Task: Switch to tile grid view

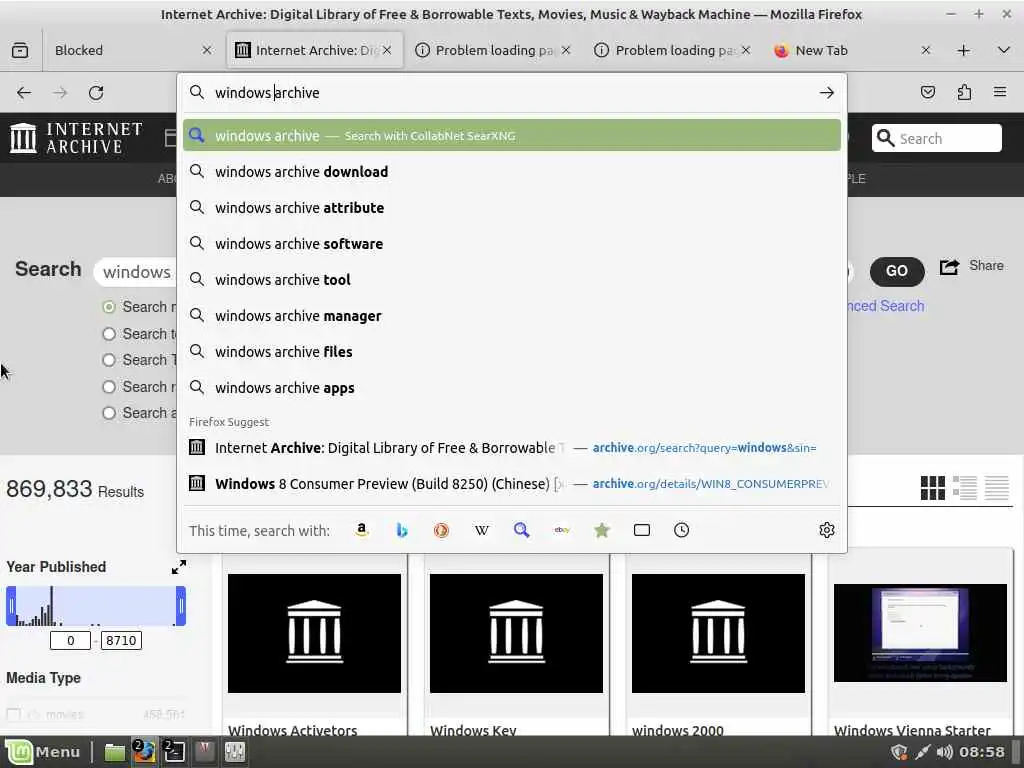Action: [x=933, y=487]
